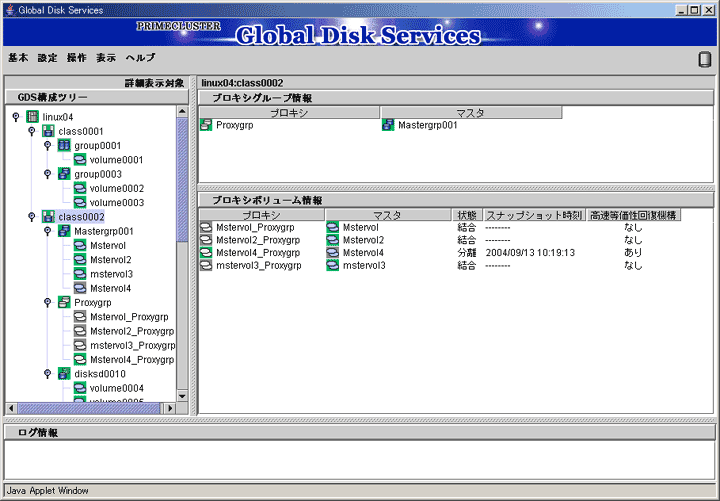Image resolution: width=720 pixels, height=501 pixels.
Task: Click the mstervol3_Proxygrp icon in tree
Action: 80,345
